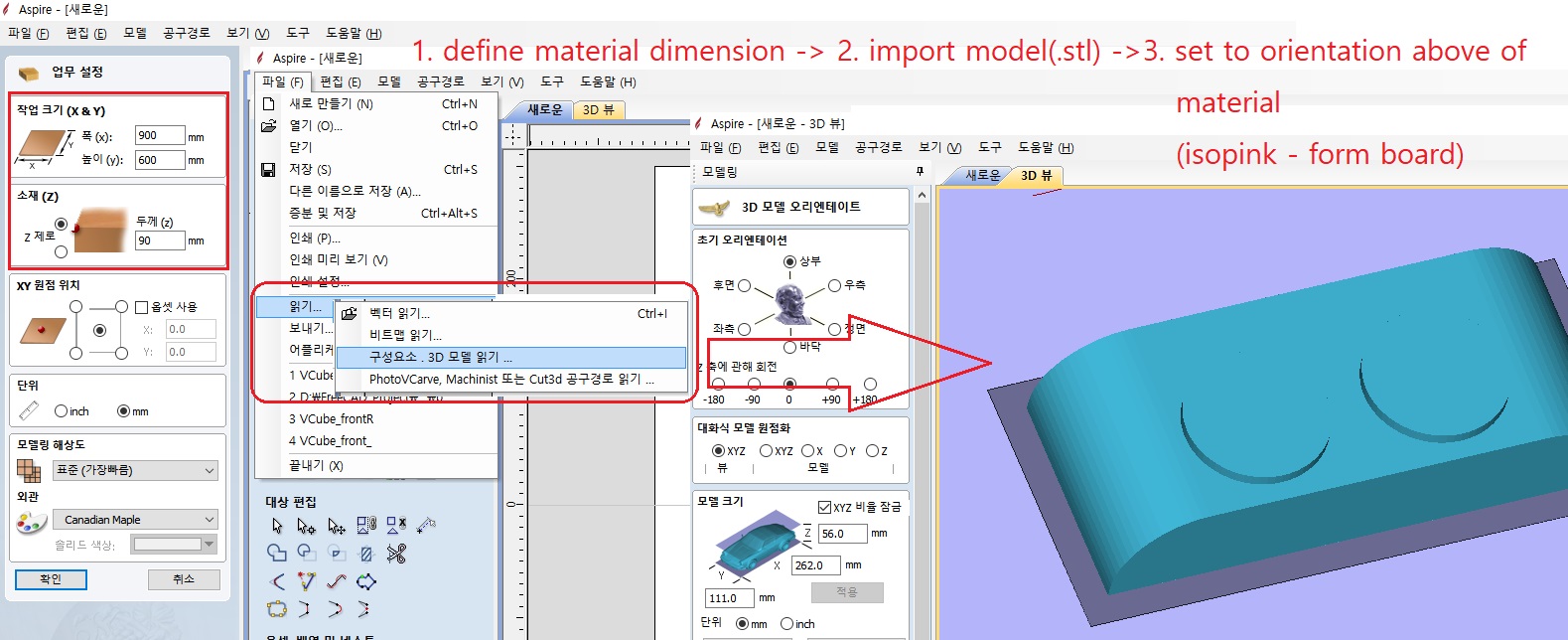Choose 비트맵 읽기... from submenu
This screenshot has width=1568, height=640.
[x=511, y=335]
